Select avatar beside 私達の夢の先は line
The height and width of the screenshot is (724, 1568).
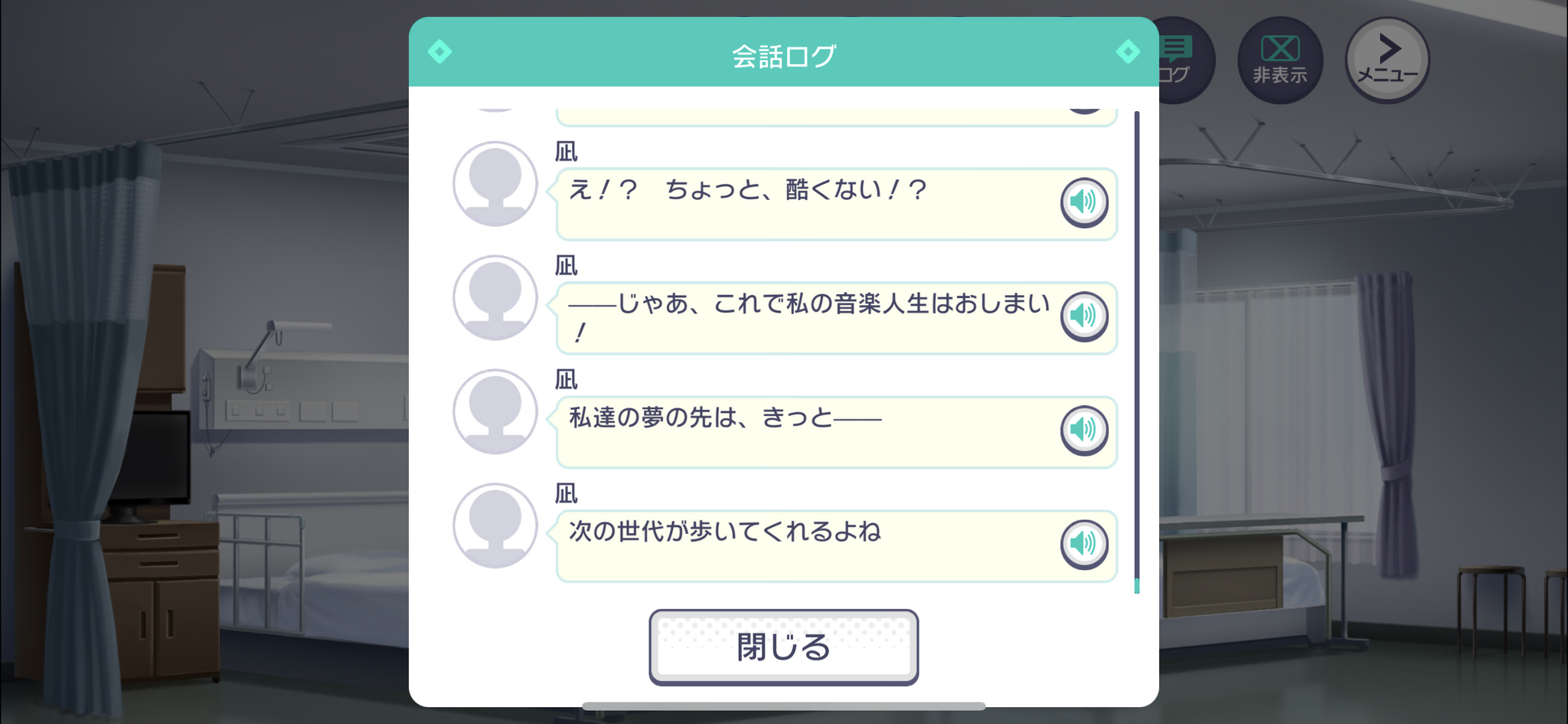pos(495,412)
